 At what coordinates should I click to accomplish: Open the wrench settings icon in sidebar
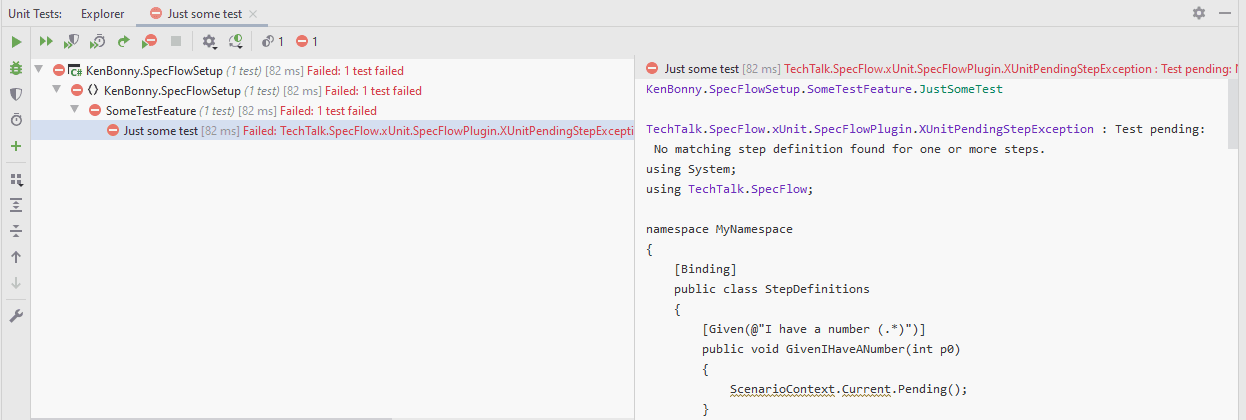(x=16, y=315)
